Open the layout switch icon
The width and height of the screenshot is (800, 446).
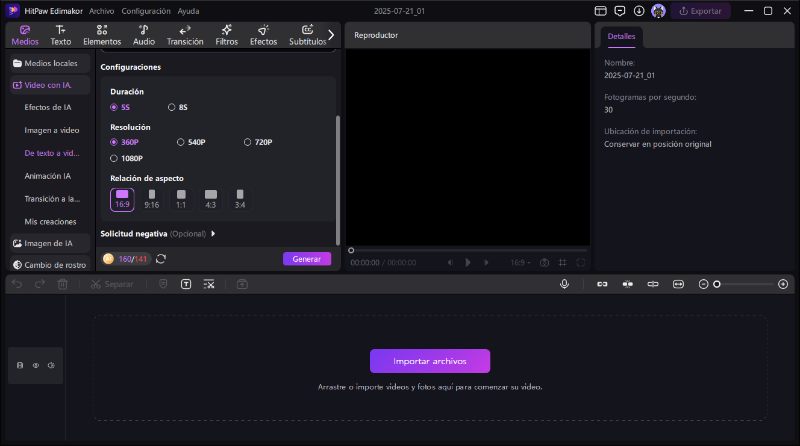coord(601,11)
